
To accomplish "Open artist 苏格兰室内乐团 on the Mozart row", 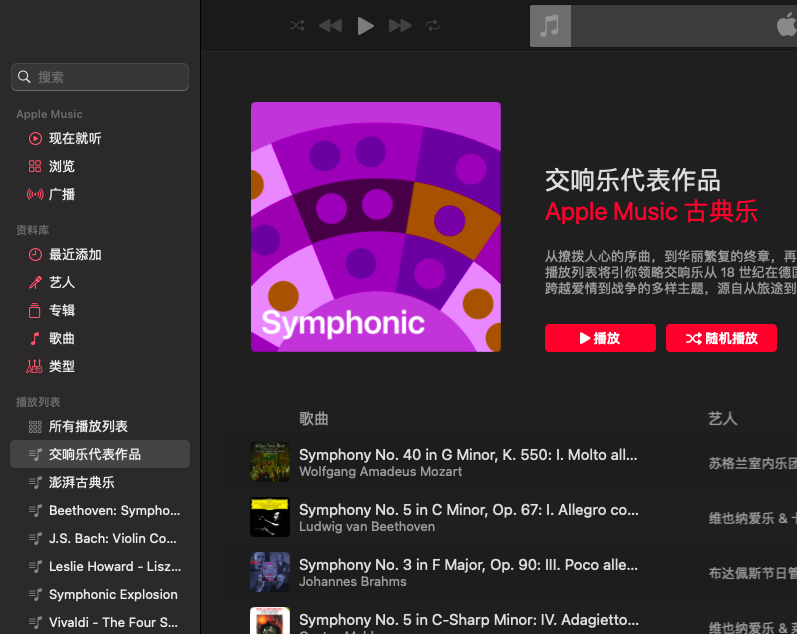I will (x=752, y=463).
